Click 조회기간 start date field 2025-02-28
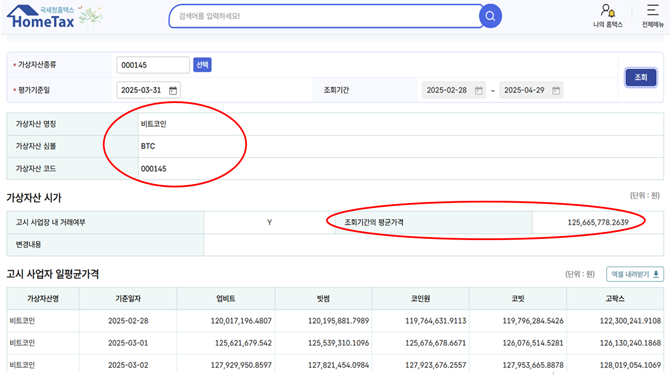The image size is (670, 377). tap(453, 90)
